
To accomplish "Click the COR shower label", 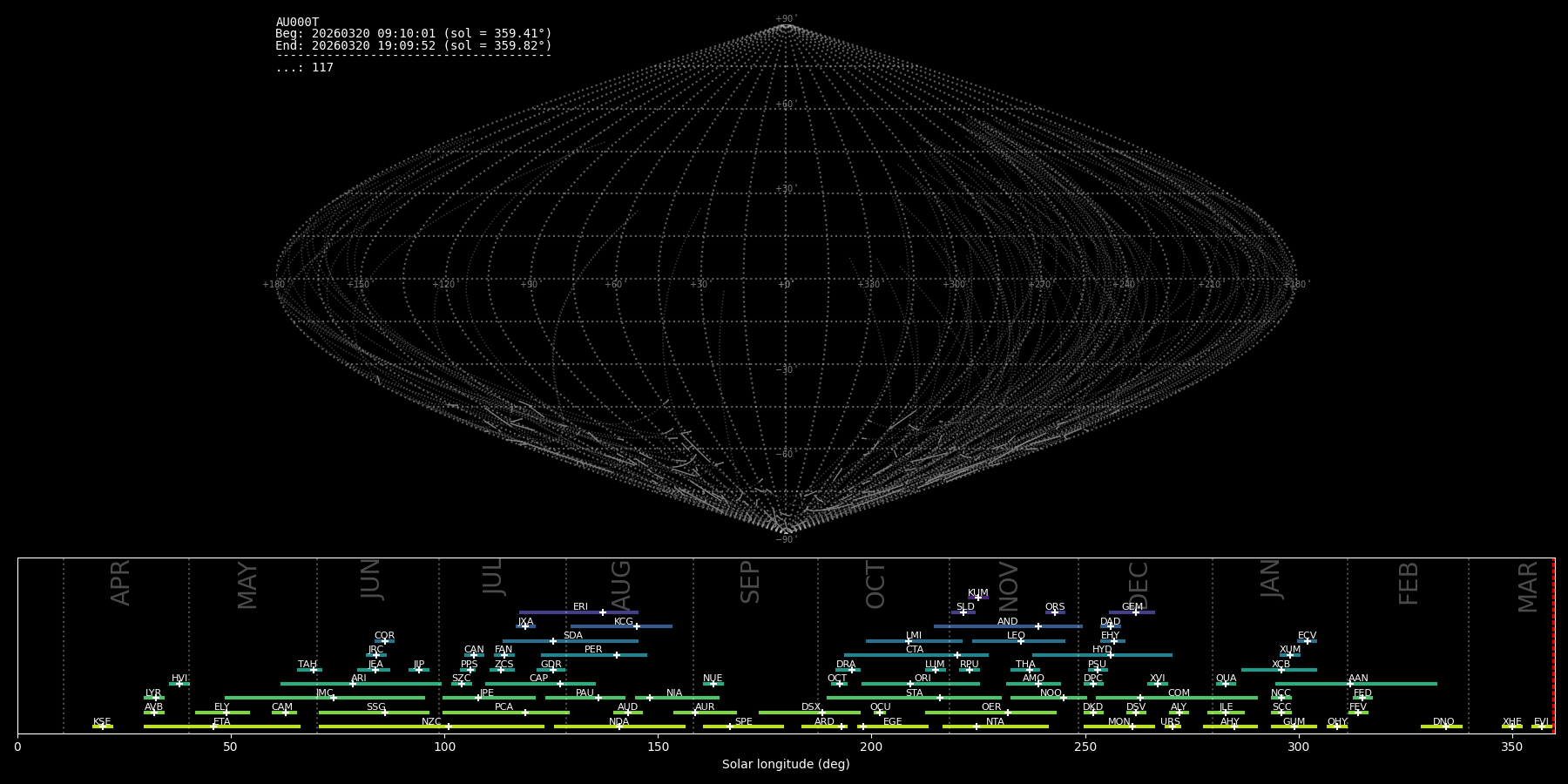I will (x=384, y=636).
